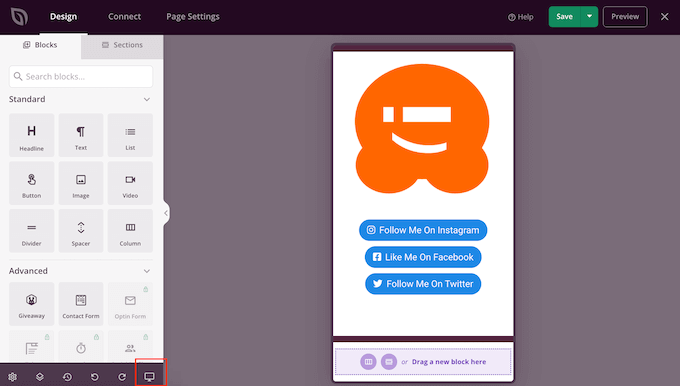680x386 pixels.
Task: Click the SeedProd leaf logo
Action: 20,17
